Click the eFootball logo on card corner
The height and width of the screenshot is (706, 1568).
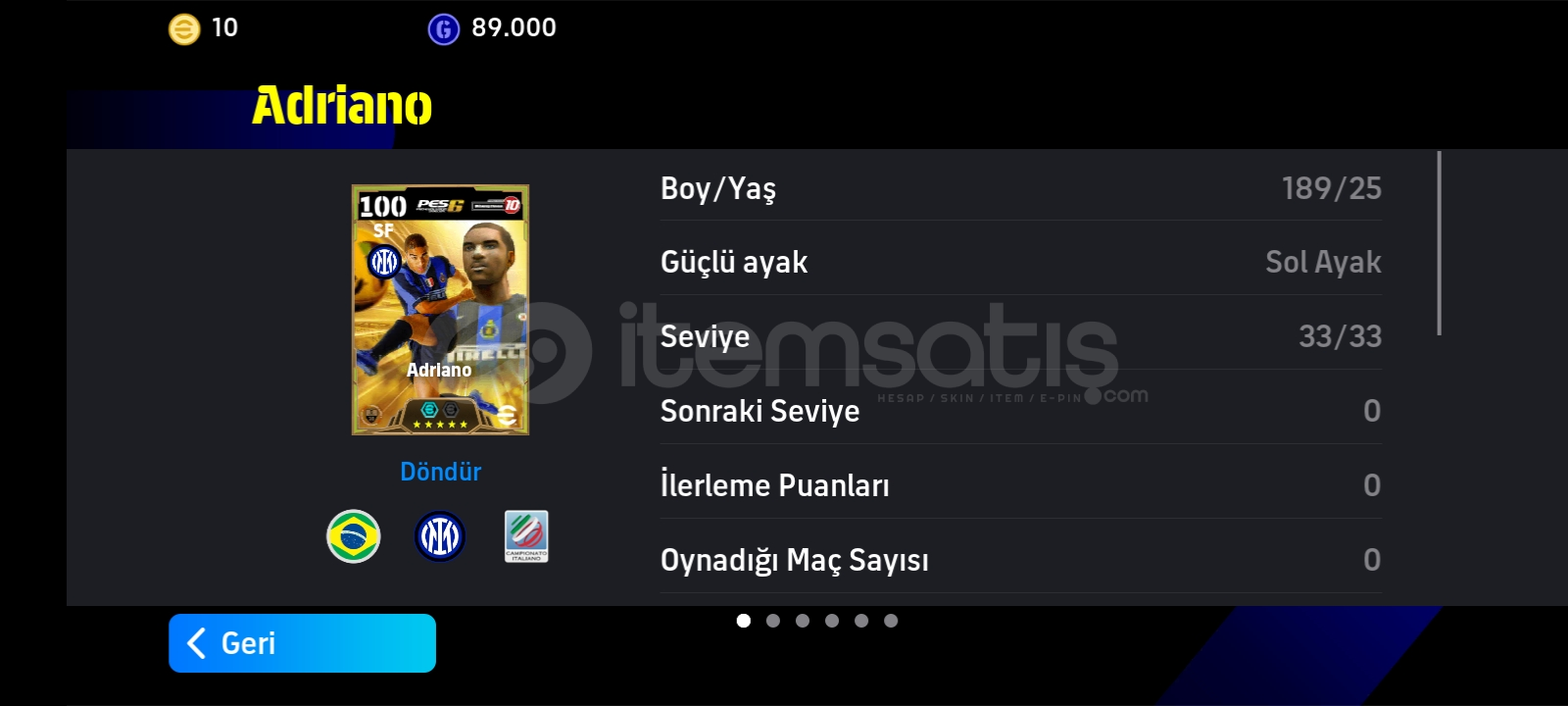507,415
